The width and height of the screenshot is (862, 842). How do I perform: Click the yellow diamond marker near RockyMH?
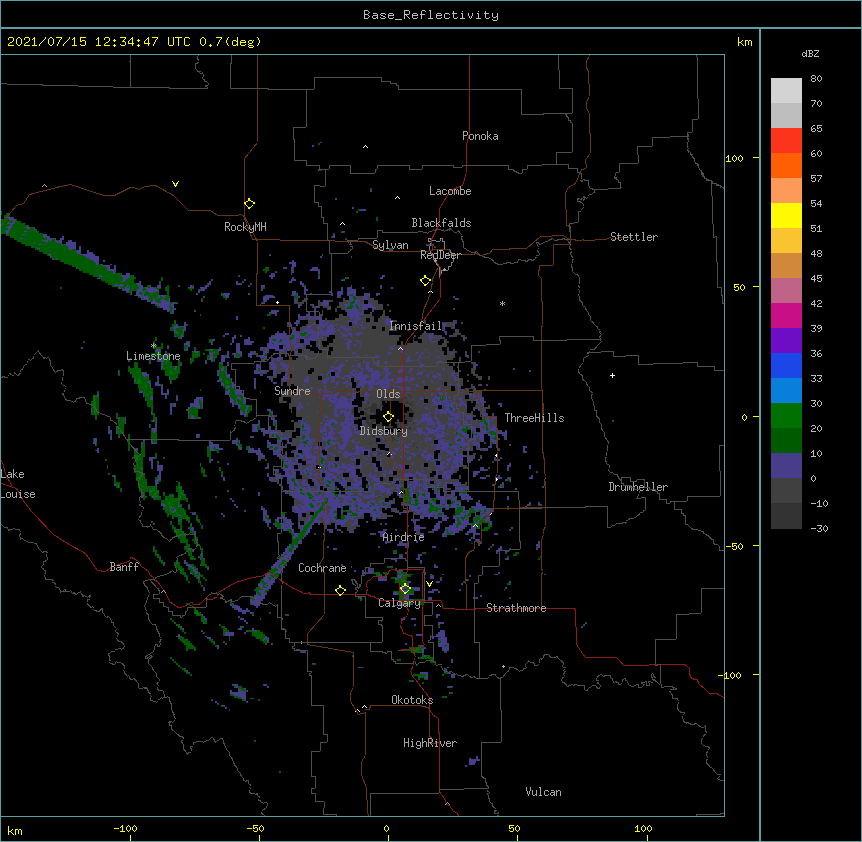(x=249, y=204)
